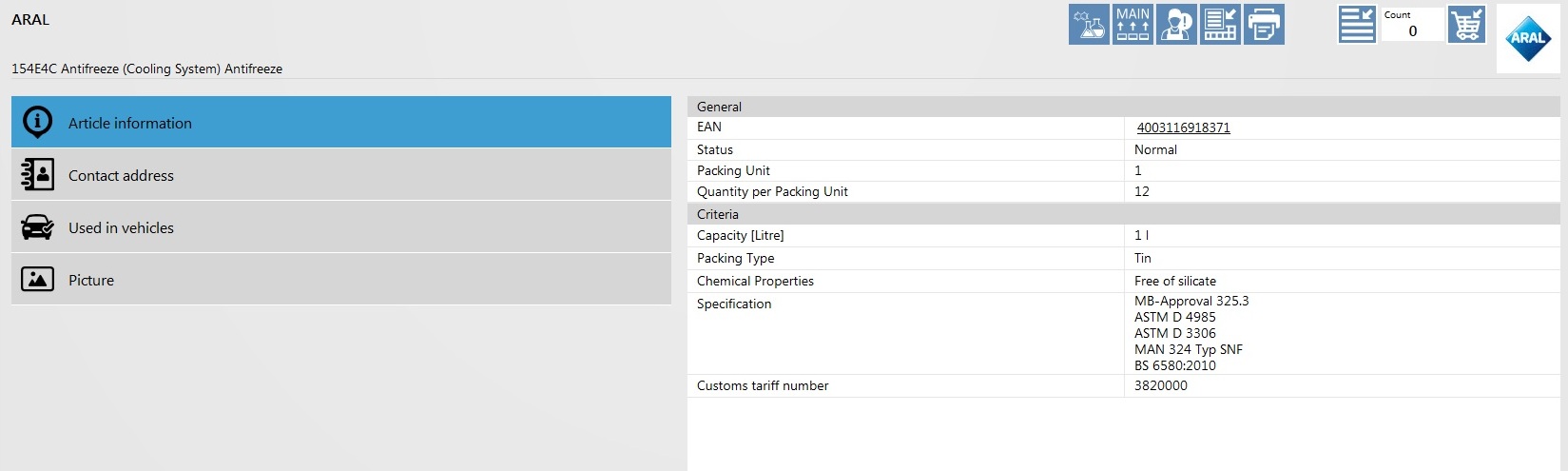This screenshot has height=471, width=1568.
Task: Open the Picture tab
Action: [x=341, y=279]
